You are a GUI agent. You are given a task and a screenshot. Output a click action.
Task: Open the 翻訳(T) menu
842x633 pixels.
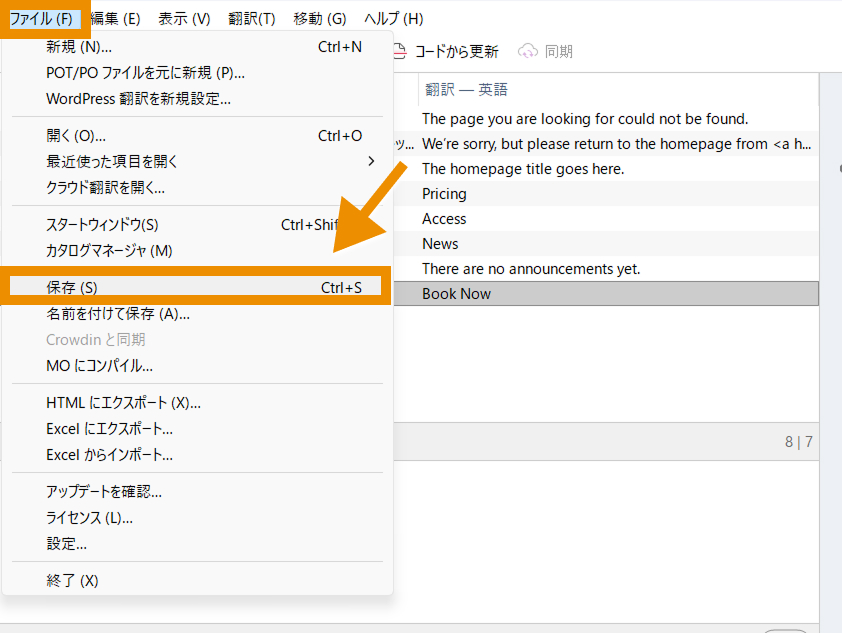pos(252,19)
